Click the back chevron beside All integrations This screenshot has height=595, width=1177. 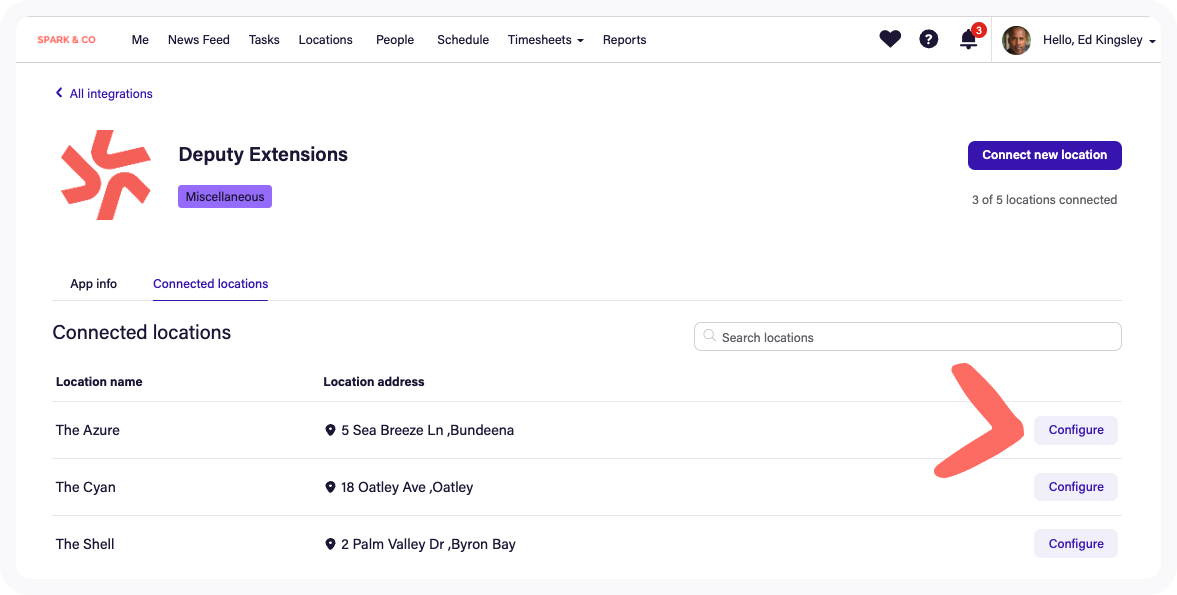[59, 93]
